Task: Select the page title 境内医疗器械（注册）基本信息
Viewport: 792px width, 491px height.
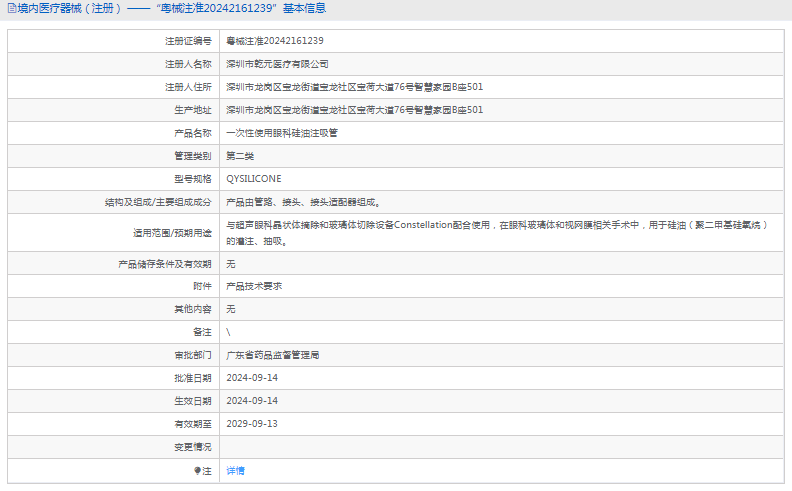Action: point(172,9)
